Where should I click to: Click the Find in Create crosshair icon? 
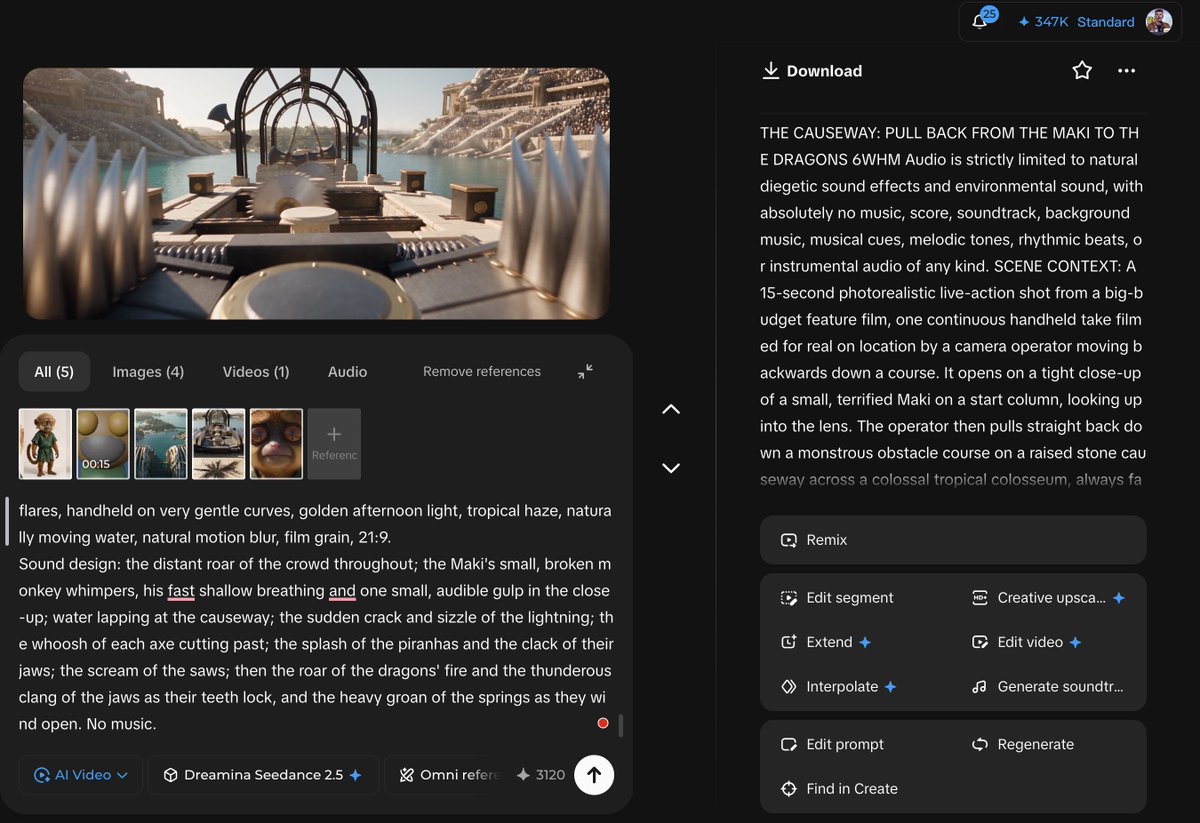pyautogui.click(x=789, y=788)
